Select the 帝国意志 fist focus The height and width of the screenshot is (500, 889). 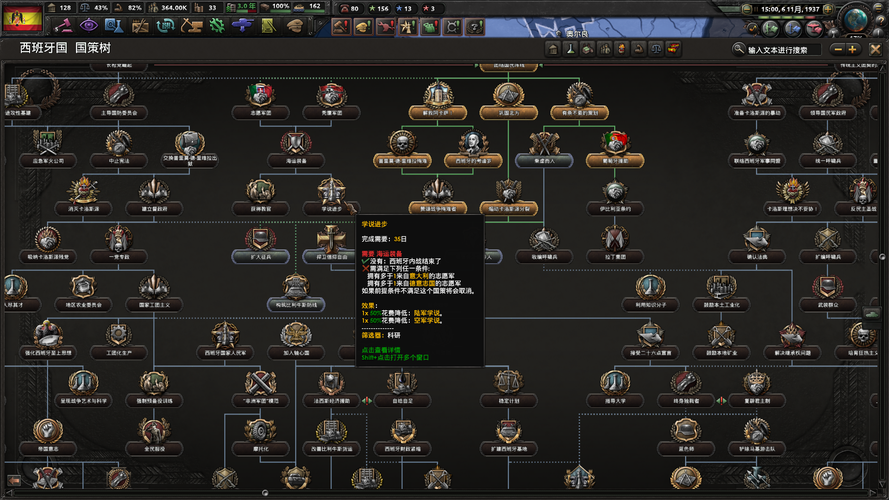click(48, 436)
